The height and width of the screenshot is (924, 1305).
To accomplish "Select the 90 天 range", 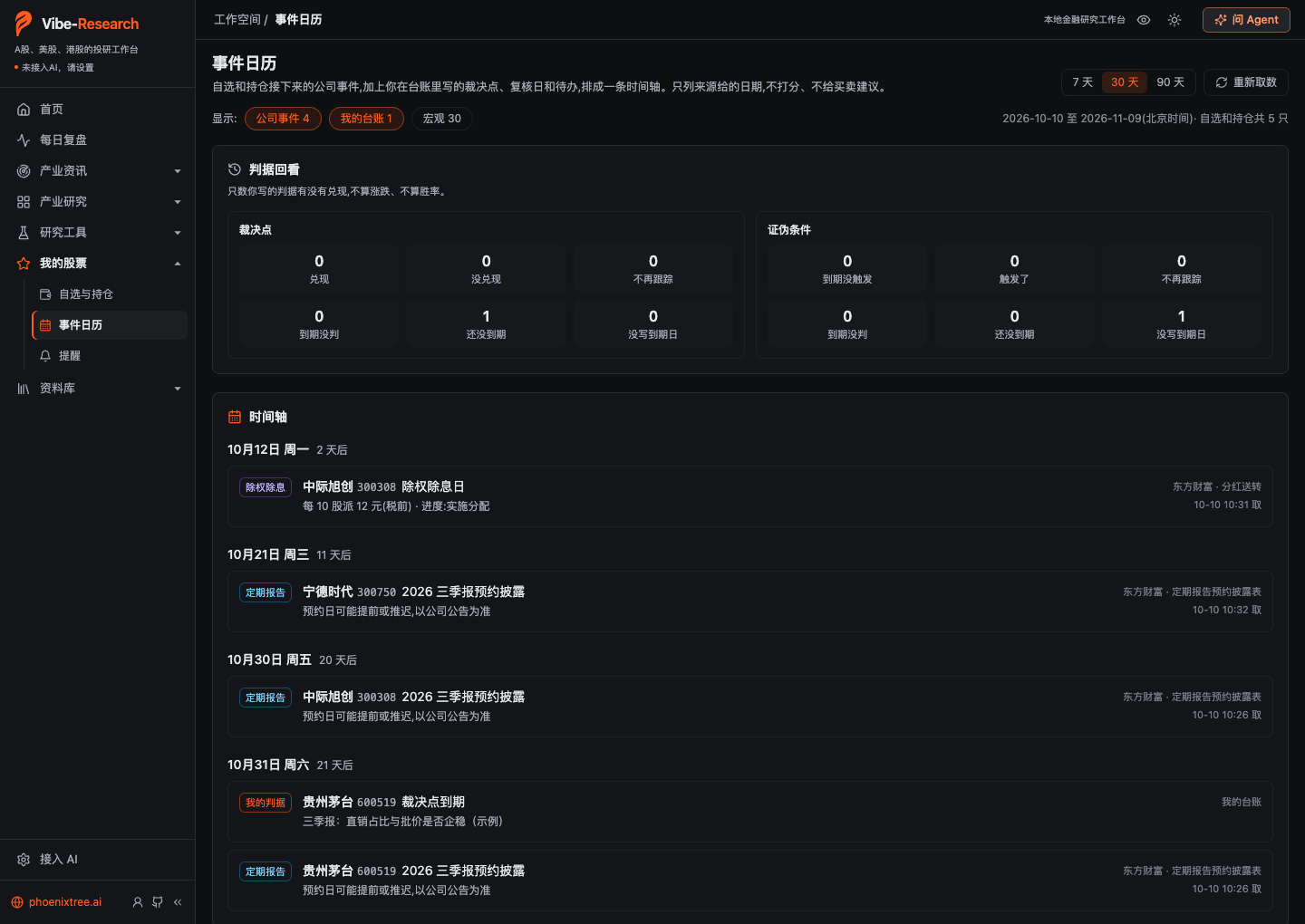I will point(1170,82).
